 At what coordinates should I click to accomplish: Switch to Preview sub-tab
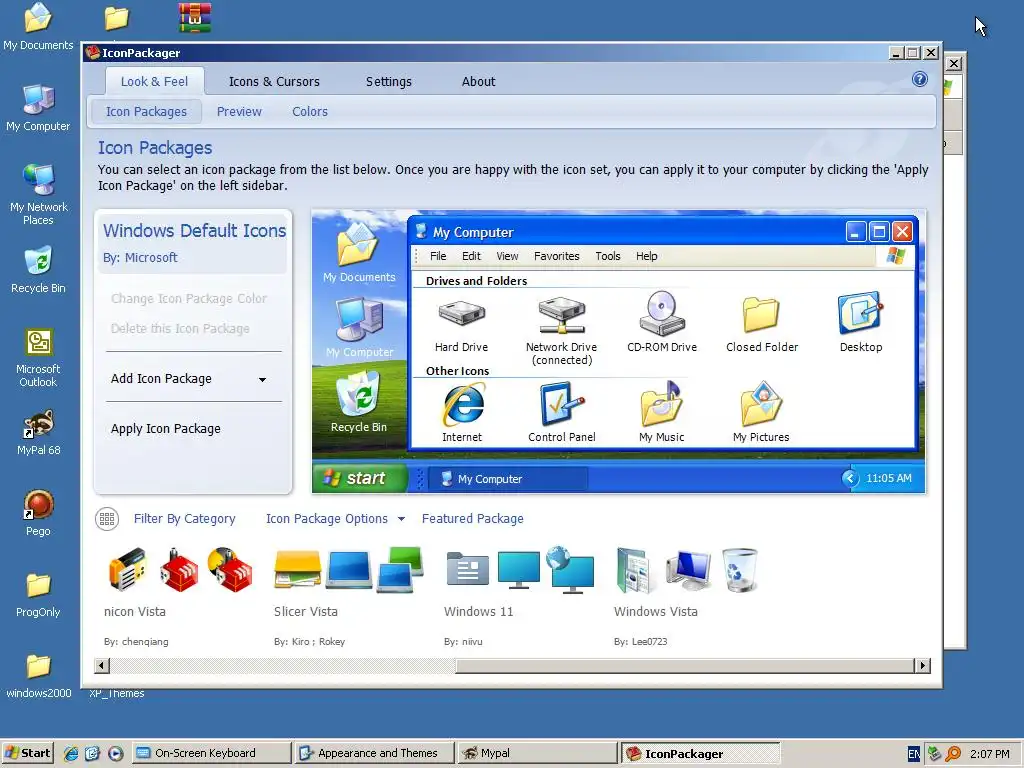tap(239, 112)
